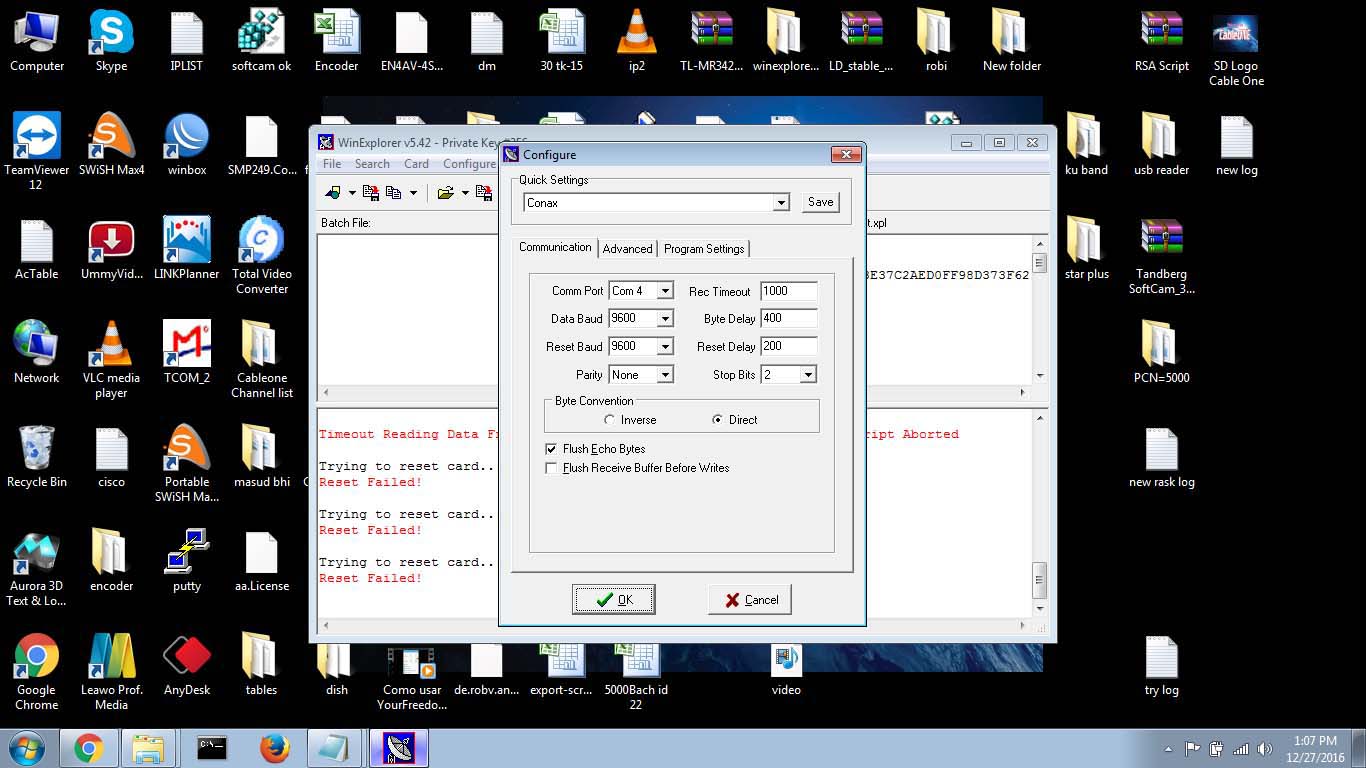Open the Quick Settings Conax dropdown

pyautogui.click(x=781, y=203)
